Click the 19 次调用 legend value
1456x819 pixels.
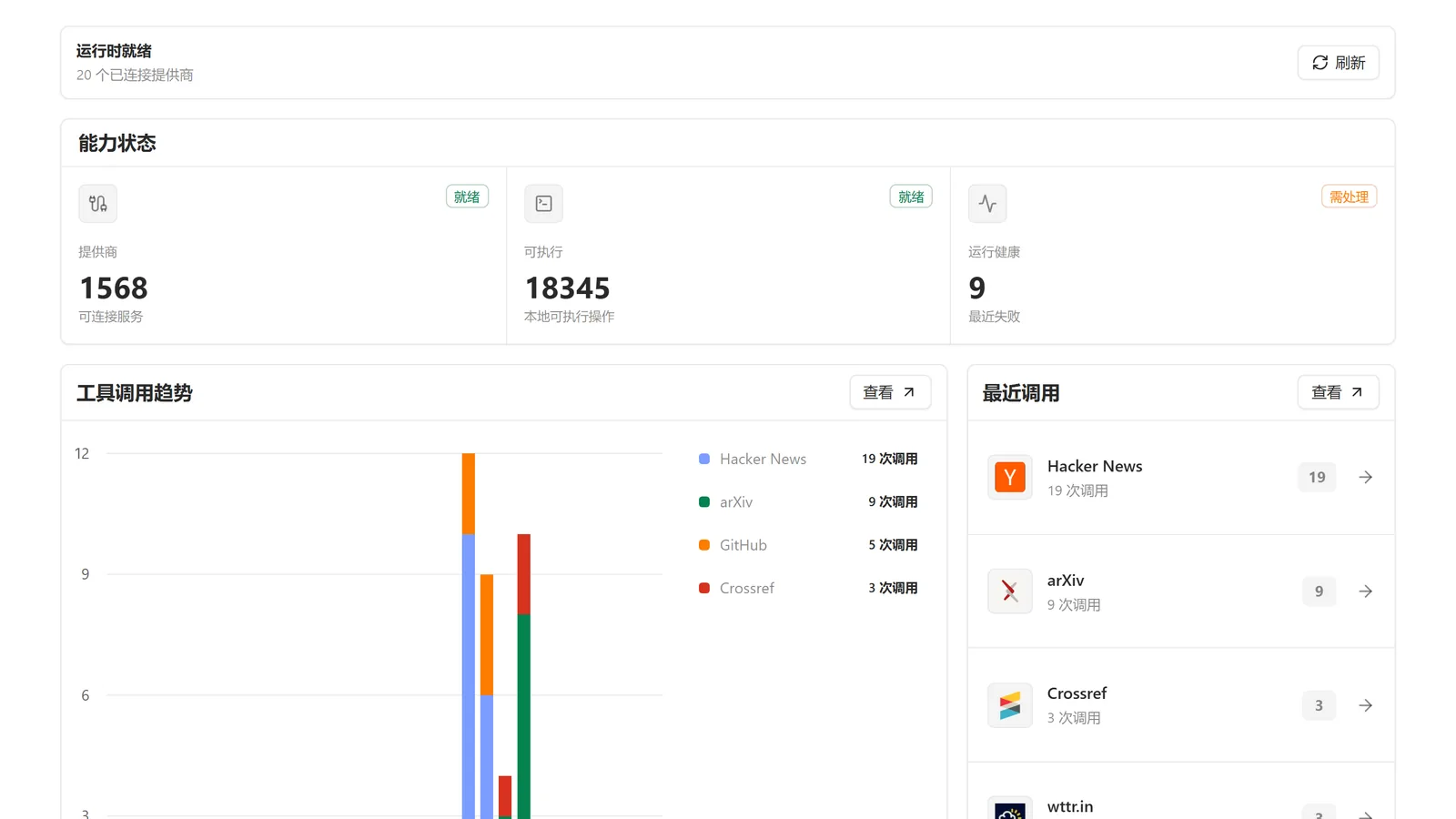coord(889,459)
